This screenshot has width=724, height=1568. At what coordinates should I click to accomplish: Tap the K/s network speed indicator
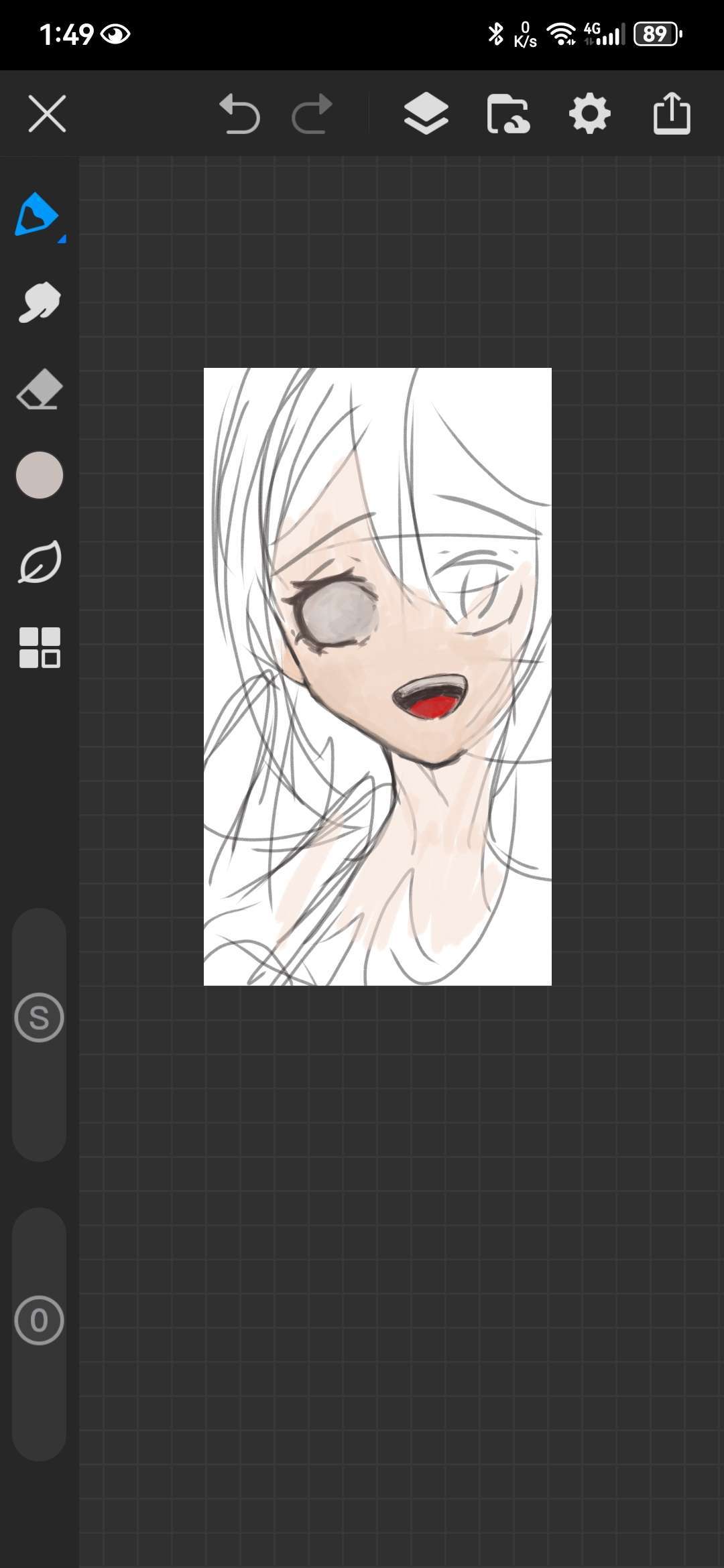pyautogui.click(x=525, y=34)
